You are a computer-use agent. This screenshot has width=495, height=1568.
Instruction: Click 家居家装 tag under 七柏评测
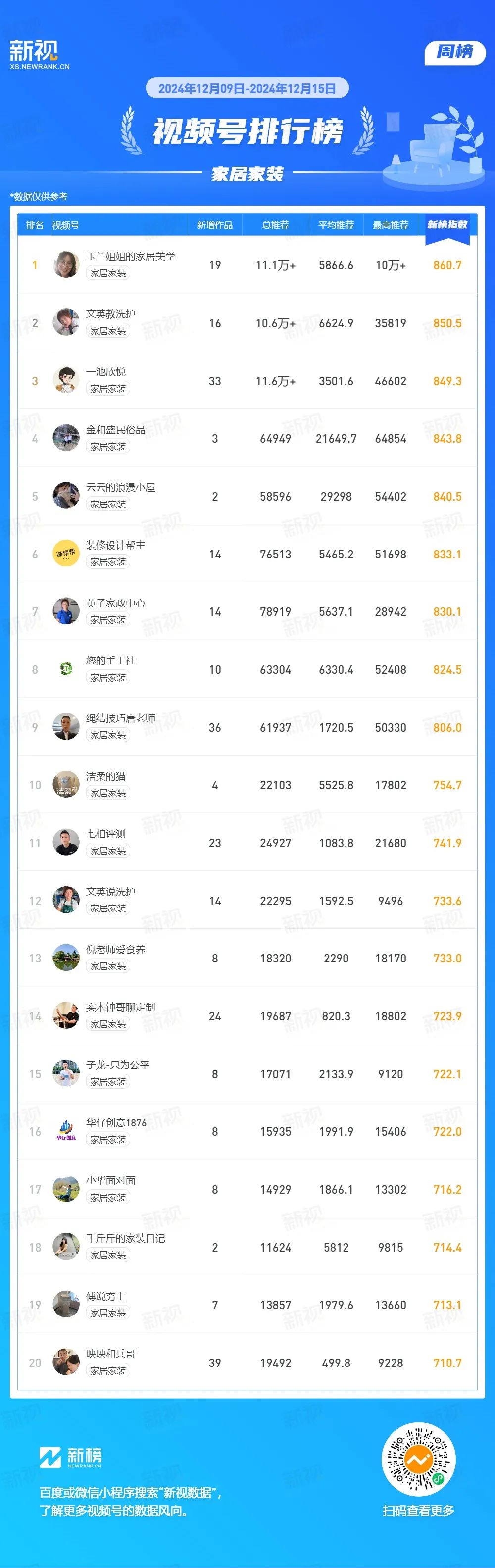click(x=108, y=851)
